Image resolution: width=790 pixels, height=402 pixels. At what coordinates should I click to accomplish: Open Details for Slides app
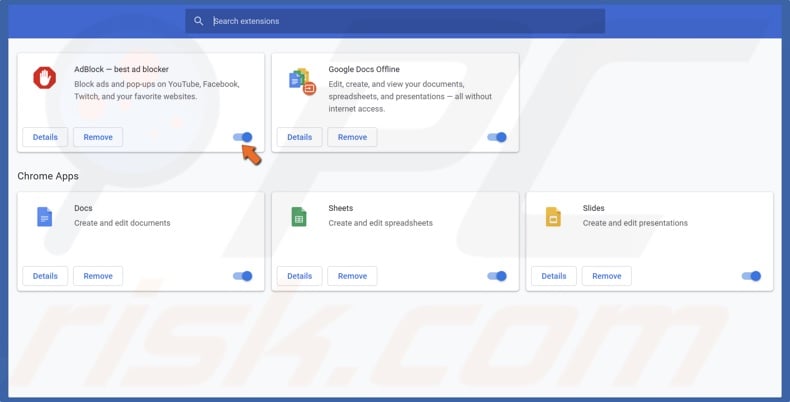click(554, 276)
